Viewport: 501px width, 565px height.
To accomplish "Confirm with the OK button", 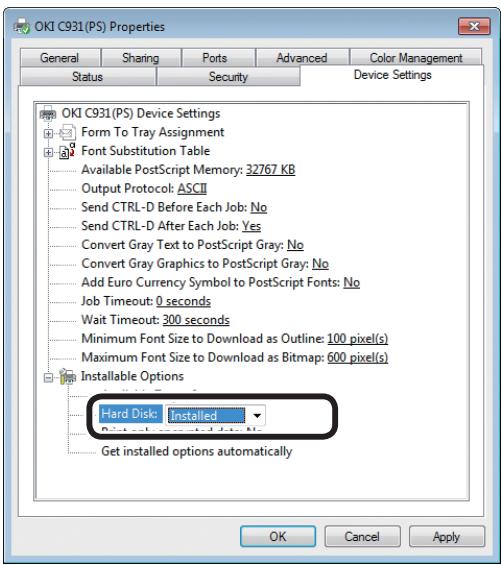I will (278, 536).
